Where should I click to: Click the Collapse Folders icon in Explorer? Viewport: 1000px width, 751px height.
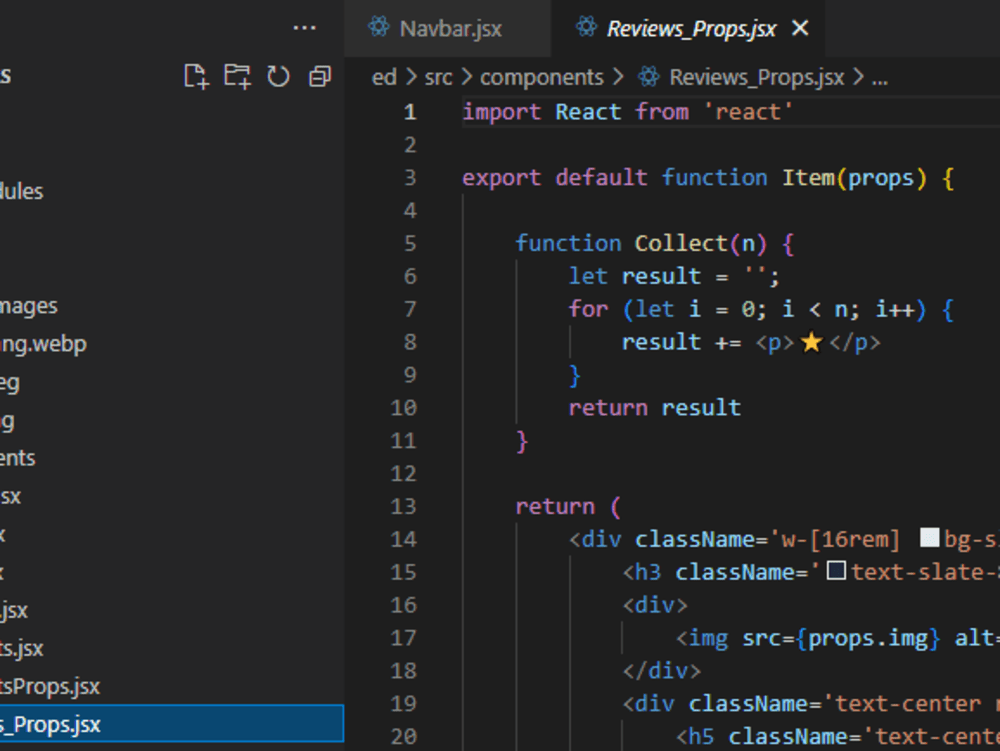319,76
